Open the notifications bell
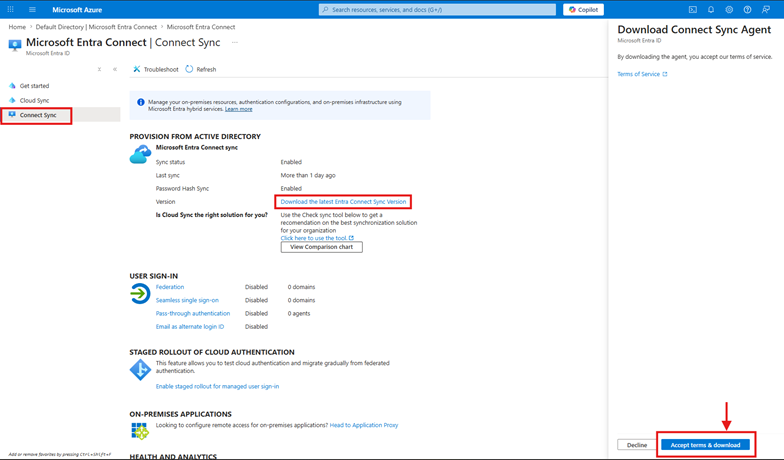This screenshot has height=460, width=784. point(711,10)
